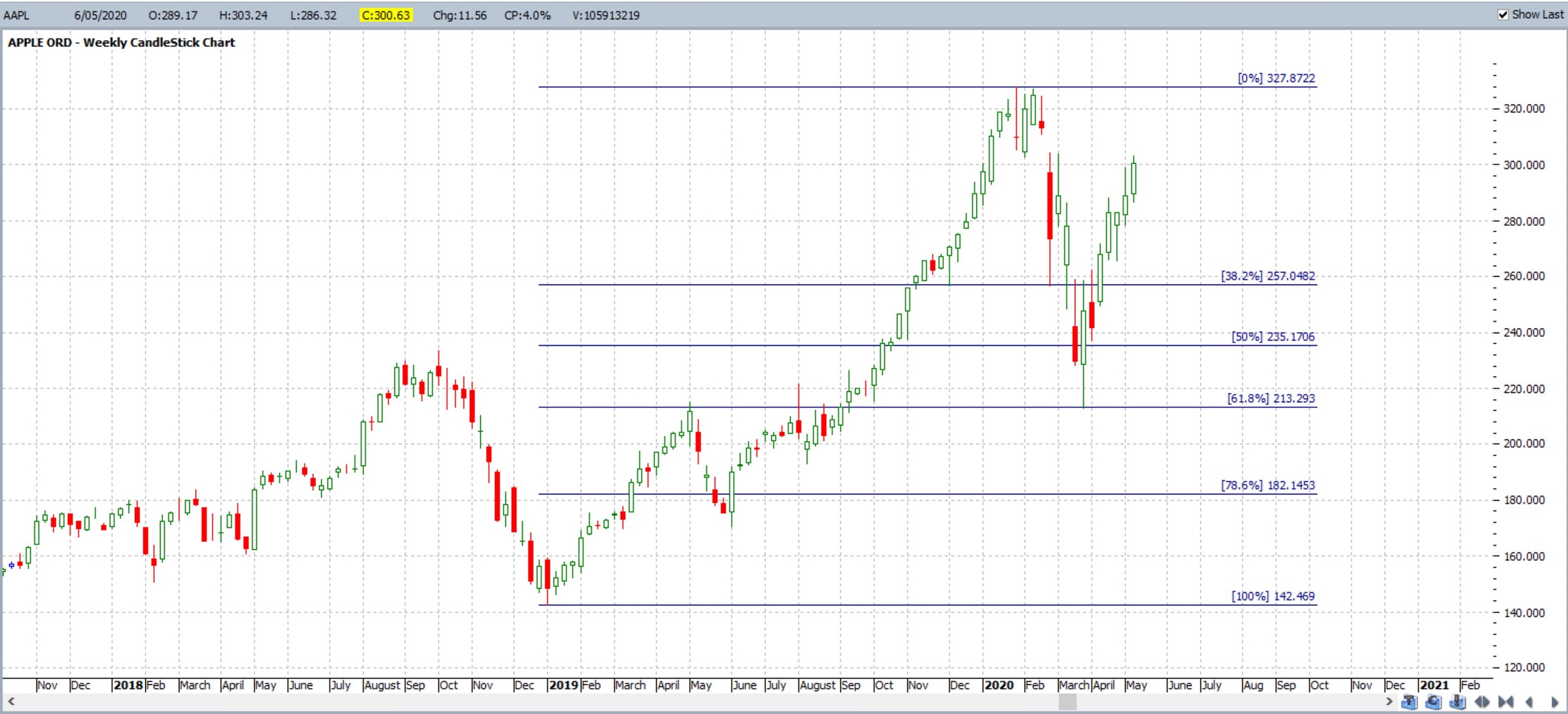
Task: Click the change value Chg:11.56
Action: pyautogui.click(x=460, y=15)
